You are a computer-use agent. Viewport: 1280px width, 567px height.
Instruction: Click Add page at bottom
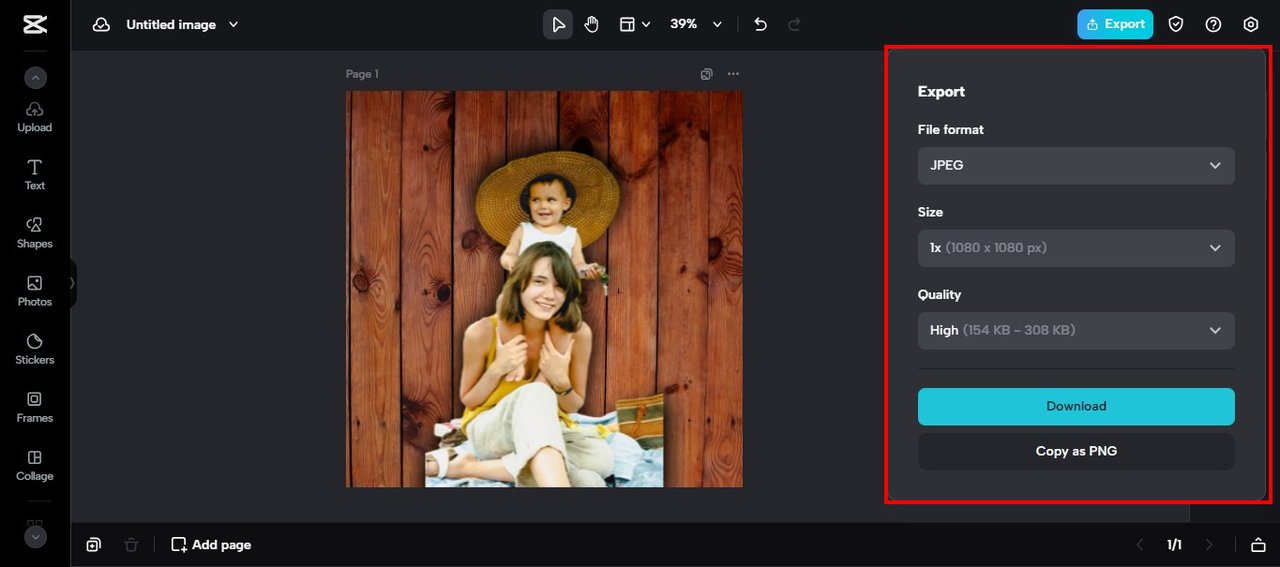211,545
